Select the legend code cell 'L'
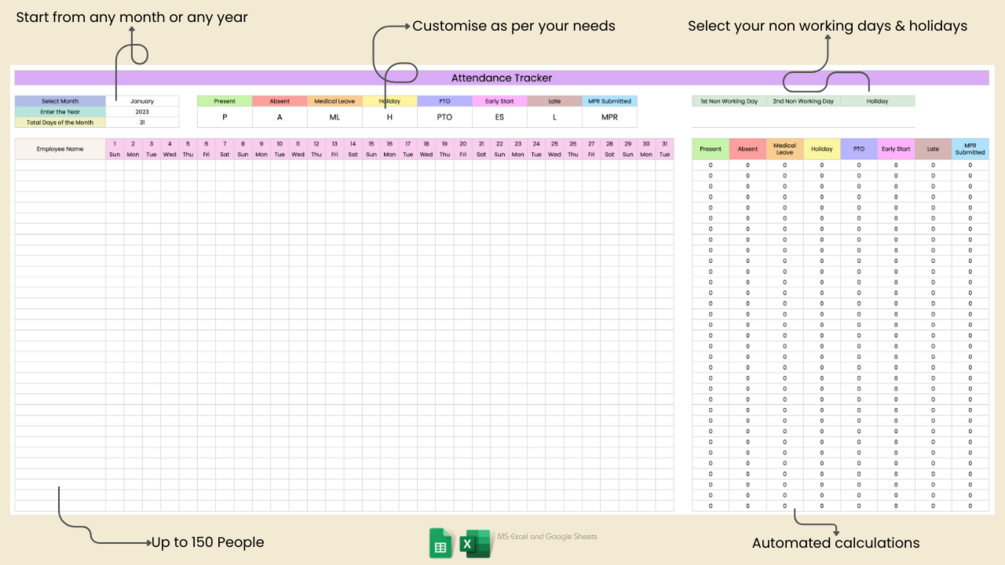The image size is (1005, 565). point(554,117)
